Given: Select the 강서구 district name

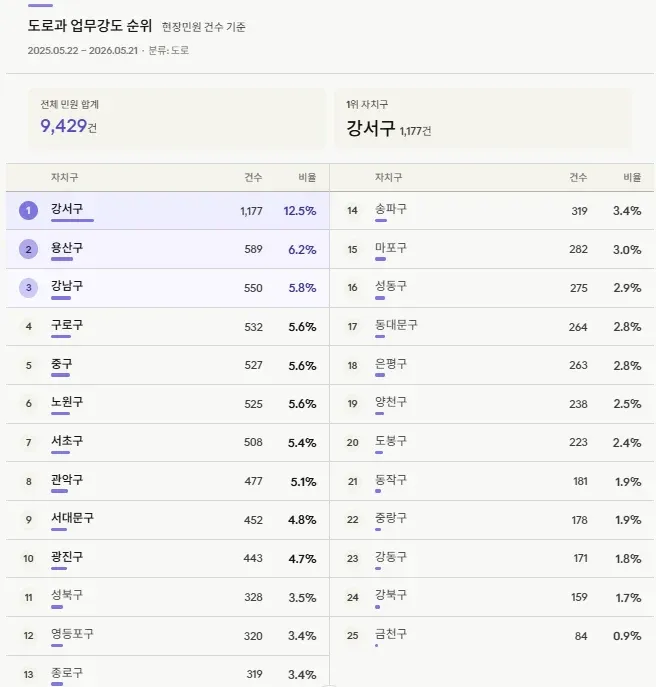Looking at the screenshot, I should [67, 209].
